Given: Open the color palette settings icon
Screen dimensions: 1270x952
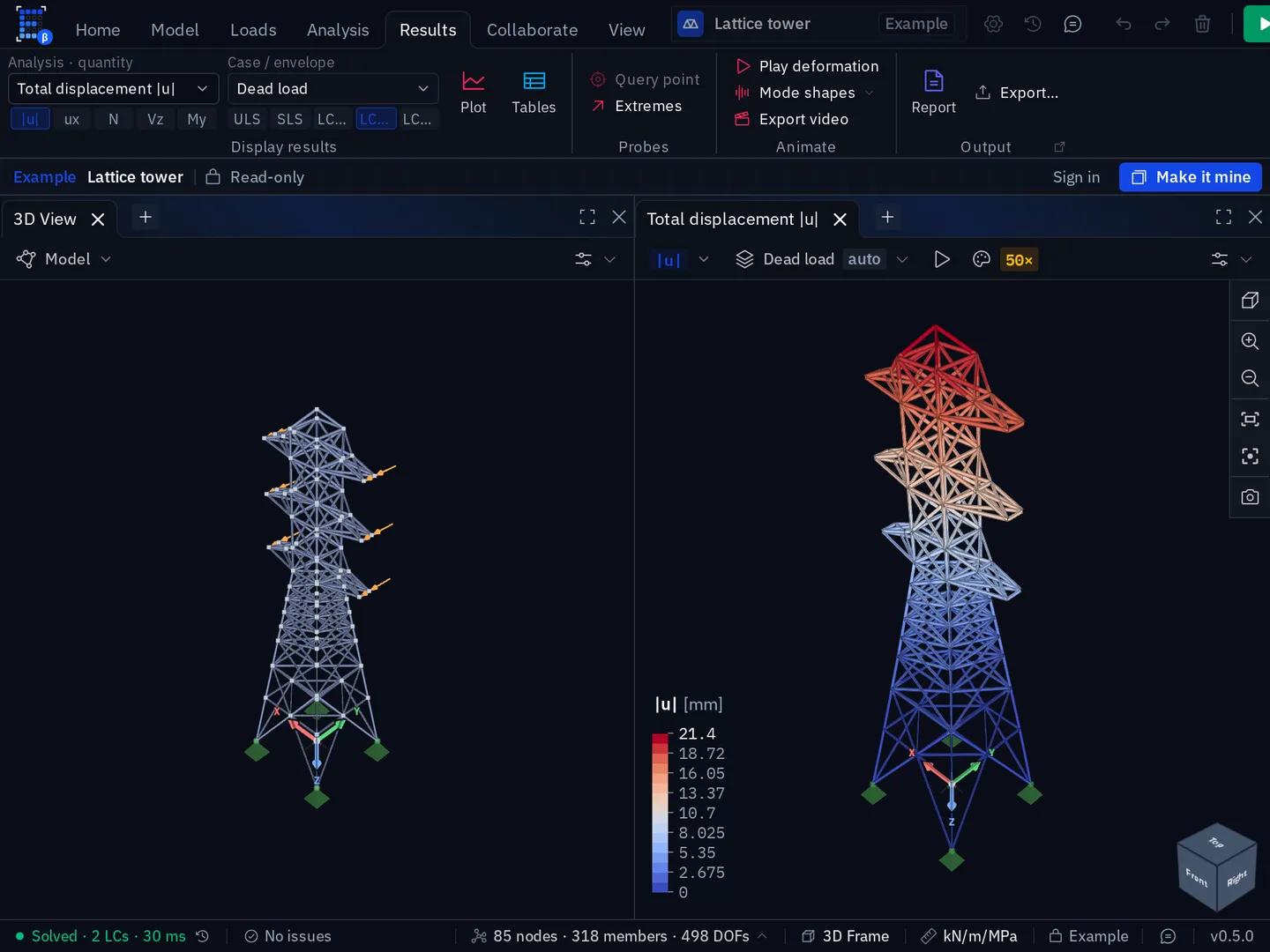Looking at the screenshot, I should [x=981, y=259].
